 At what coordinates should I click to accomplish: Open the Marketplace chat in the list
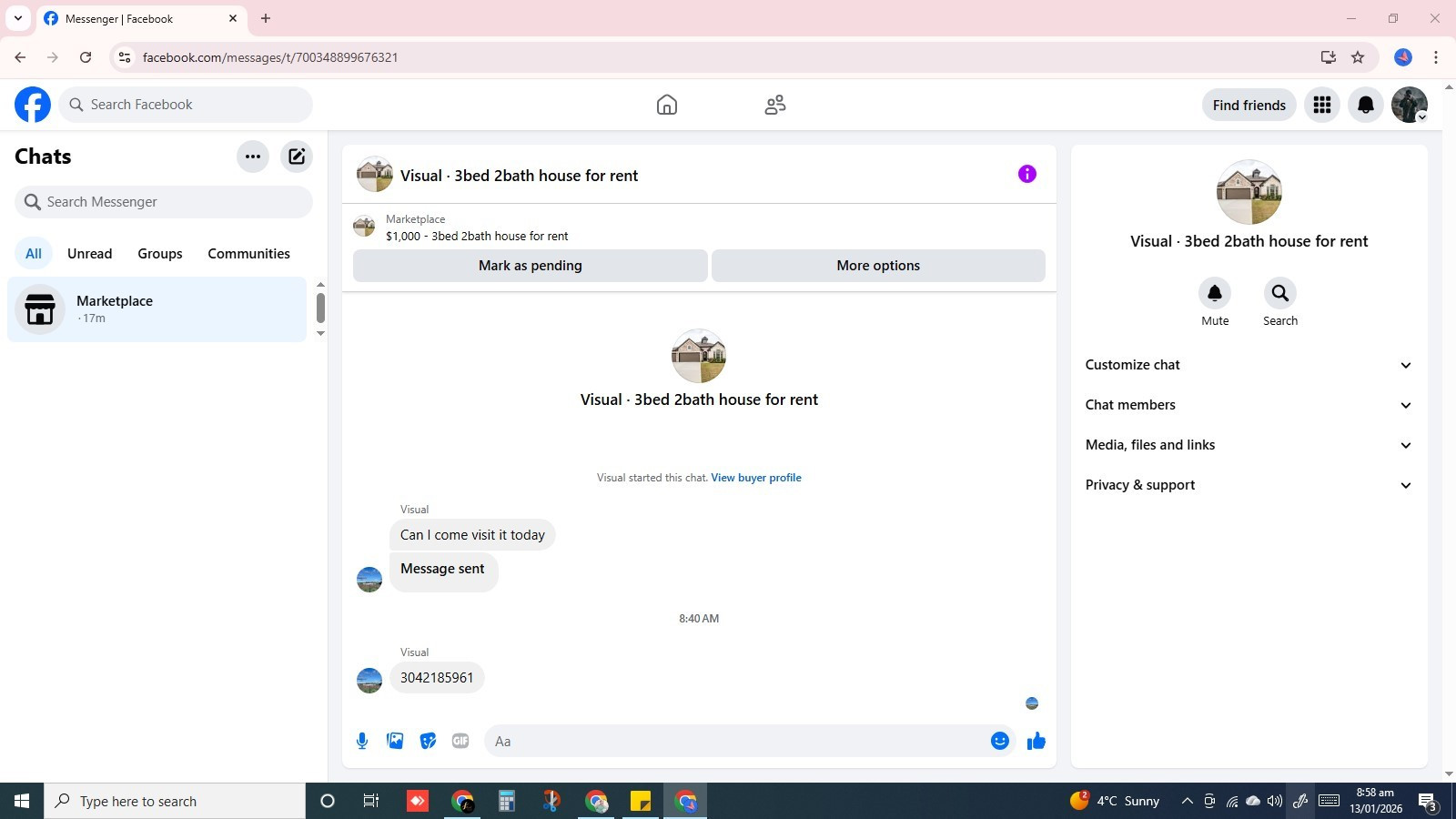pos(157,309)
